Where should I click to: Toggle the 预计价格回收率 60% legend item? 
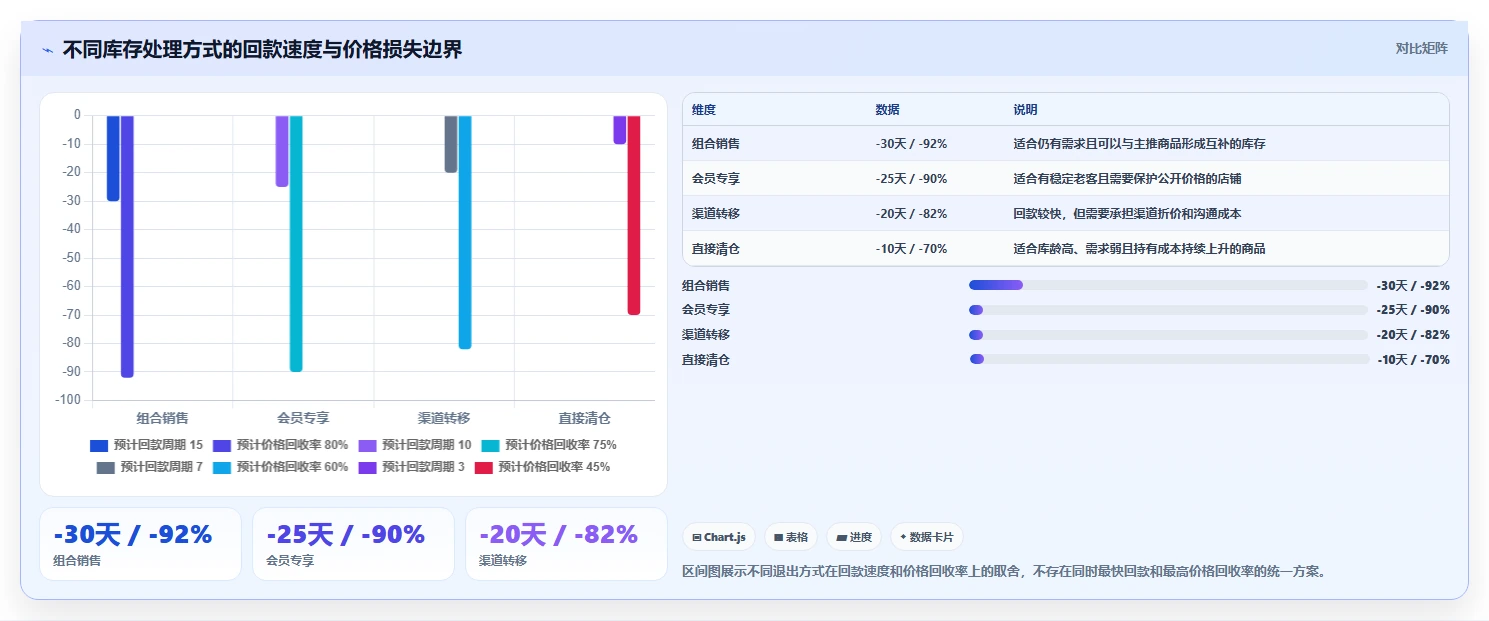pos(280,467)
